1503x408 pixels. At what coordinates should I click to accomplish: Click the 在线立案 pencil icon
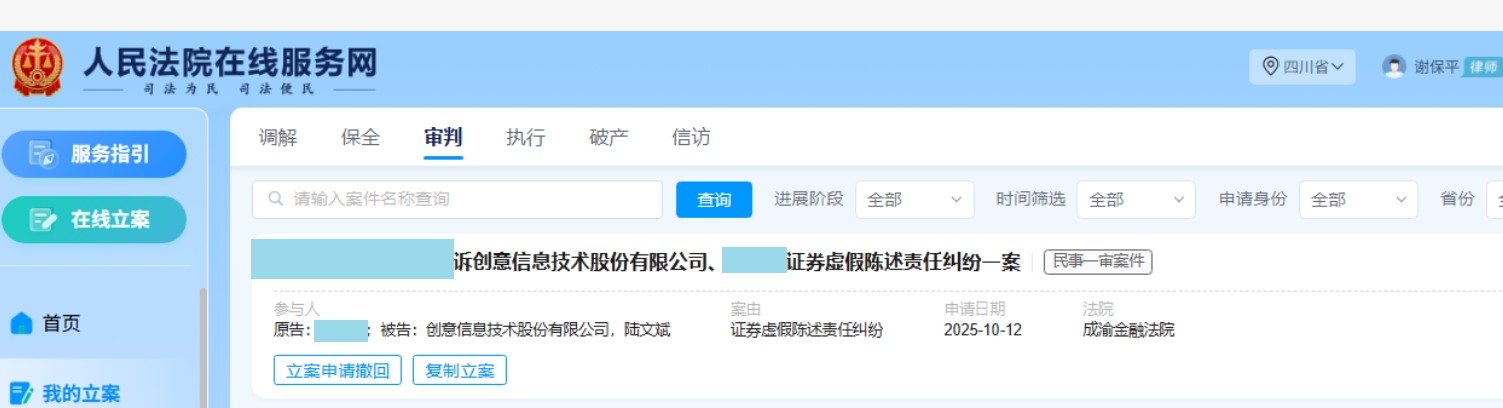43,220
